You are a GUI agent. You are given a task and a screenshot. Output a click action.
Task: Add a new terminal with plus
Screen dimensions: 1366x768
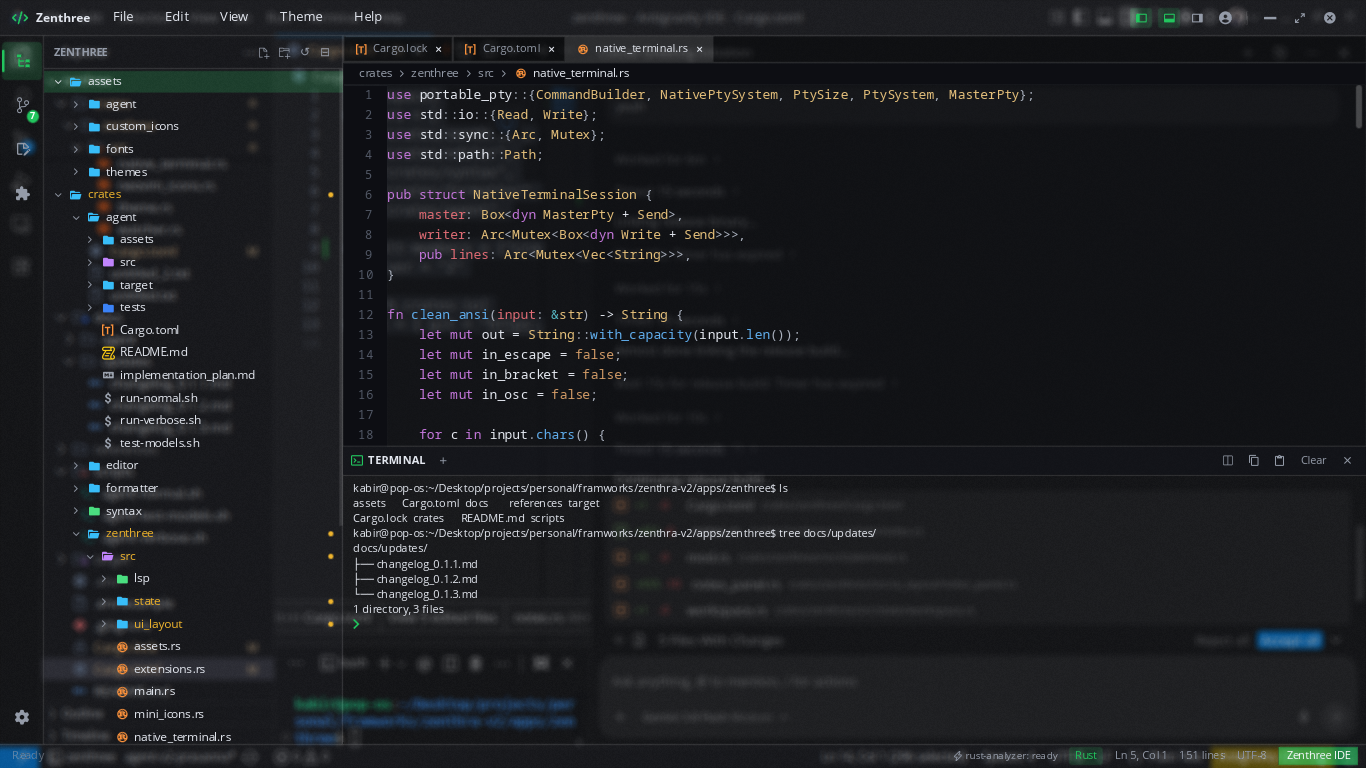click(443, 461)
